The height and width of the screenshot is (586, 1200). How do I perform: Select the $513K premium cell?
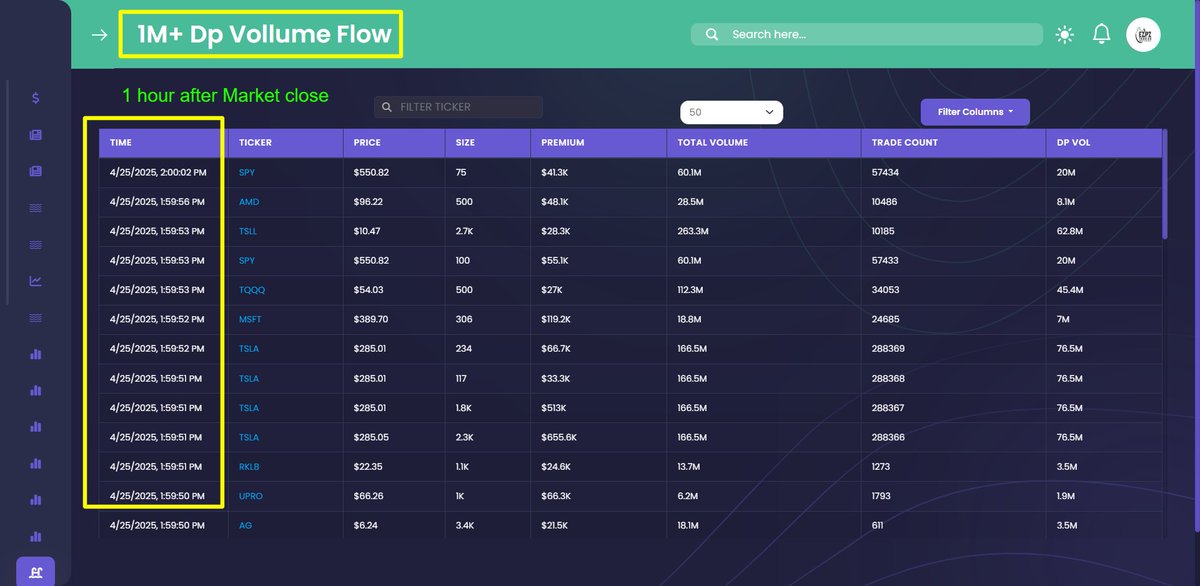click(553, 408)
